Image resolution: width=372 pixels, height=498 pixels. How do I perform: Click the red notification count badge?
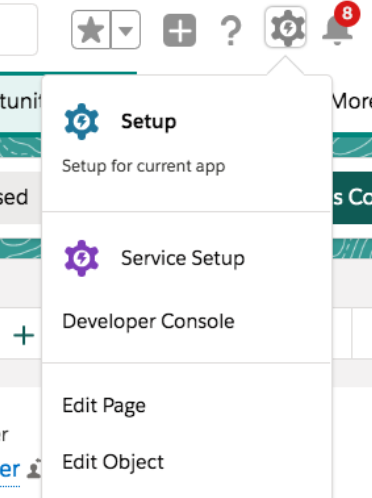347,14
